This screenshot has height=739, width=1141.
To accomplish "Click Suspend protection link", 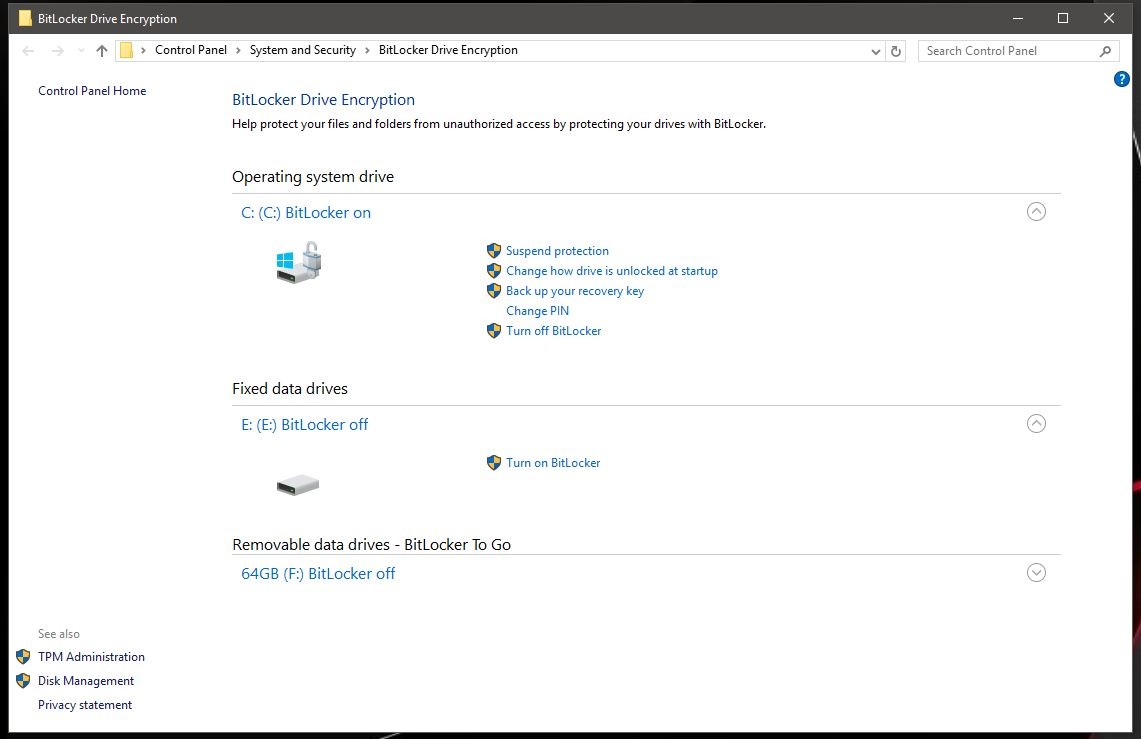I will 557,251.
